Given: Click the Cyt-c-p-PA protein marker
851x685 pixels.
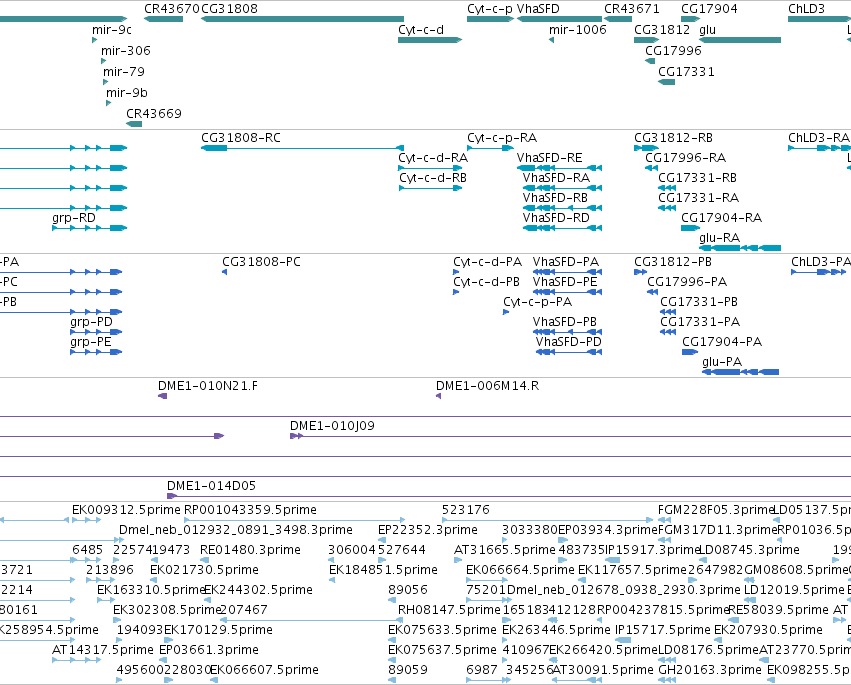Looking at the screenshot, I should click(506, 312).
